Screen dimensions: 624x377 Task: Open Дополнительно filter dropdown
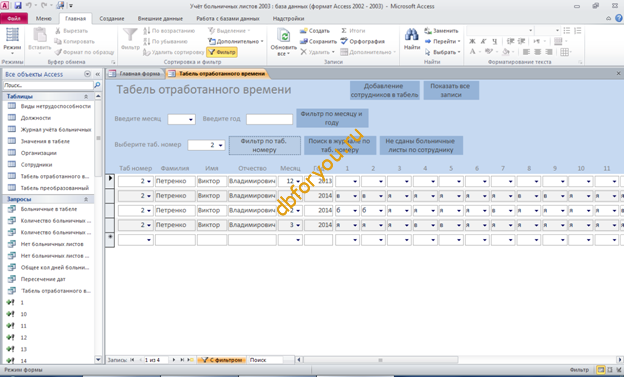[236, 41]
